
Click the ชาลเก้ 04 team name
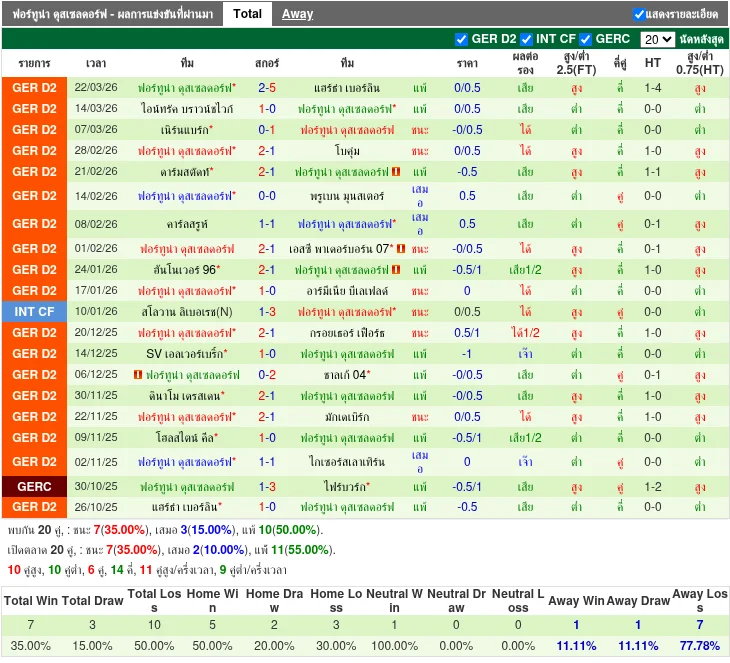click(345, 375)
